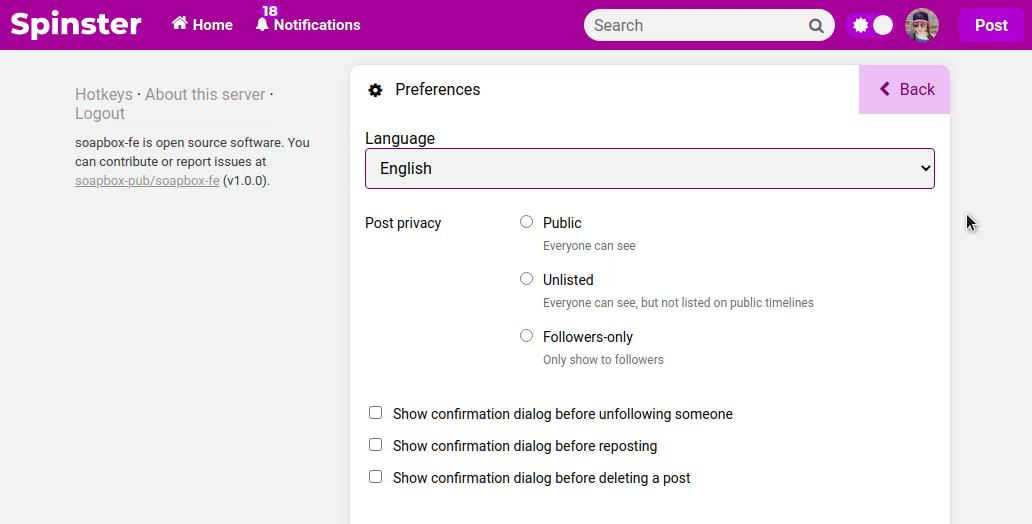Click the Logout link
Screen dimensions: 1032x524
tap(100, 114)
